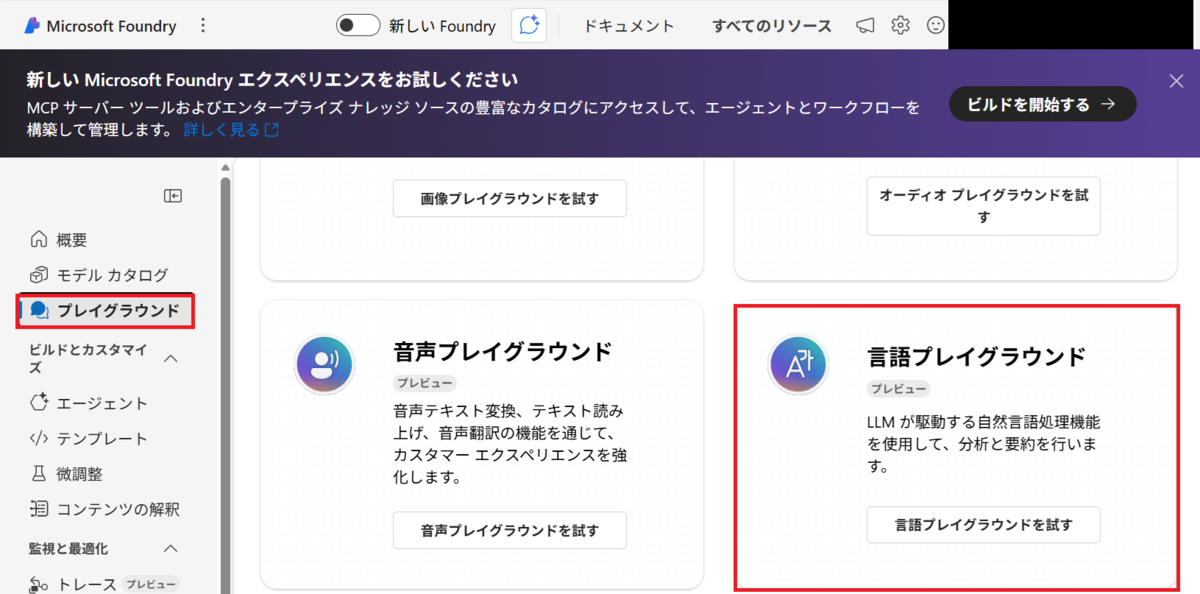Open テンプレート in the sidebar
Image resolution: width=1200 pixels, height=594 pixels.
pyautogui.click(x=102, y=439)
